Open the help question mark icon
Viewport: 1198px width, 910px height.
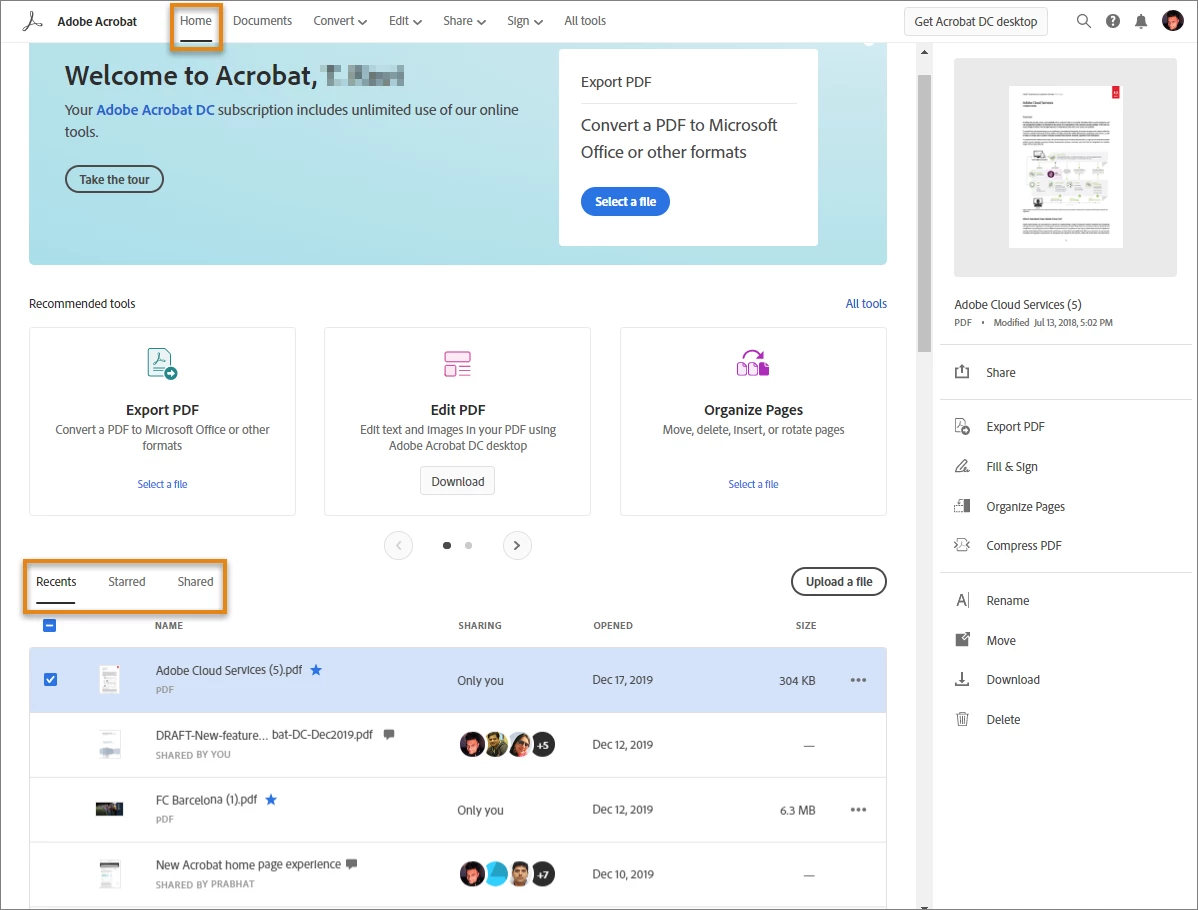pos(1112,21)
